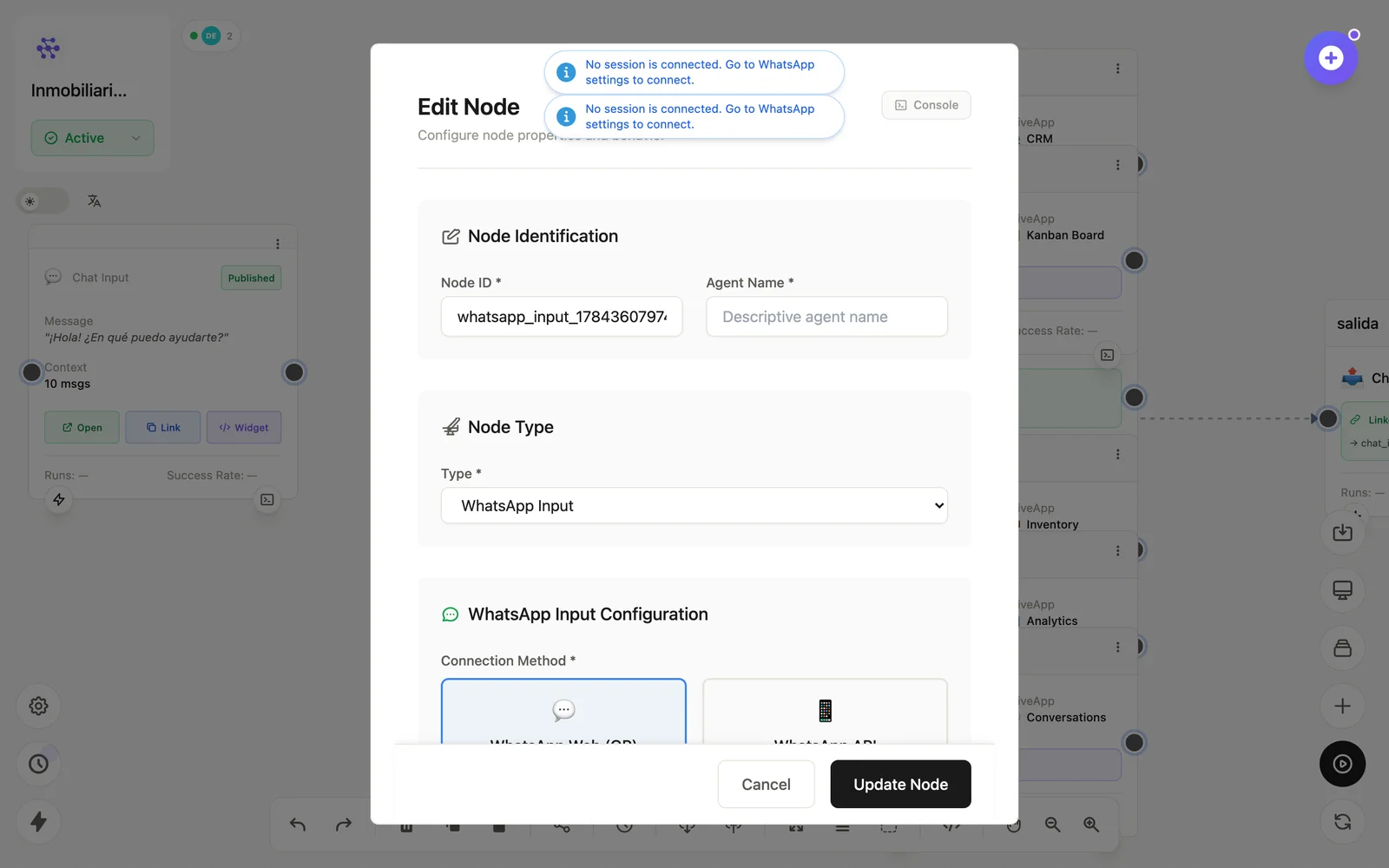The width and height of the screenshot is (1389, 868).
Task: Click the Cancel button
Action: point(766,785)
